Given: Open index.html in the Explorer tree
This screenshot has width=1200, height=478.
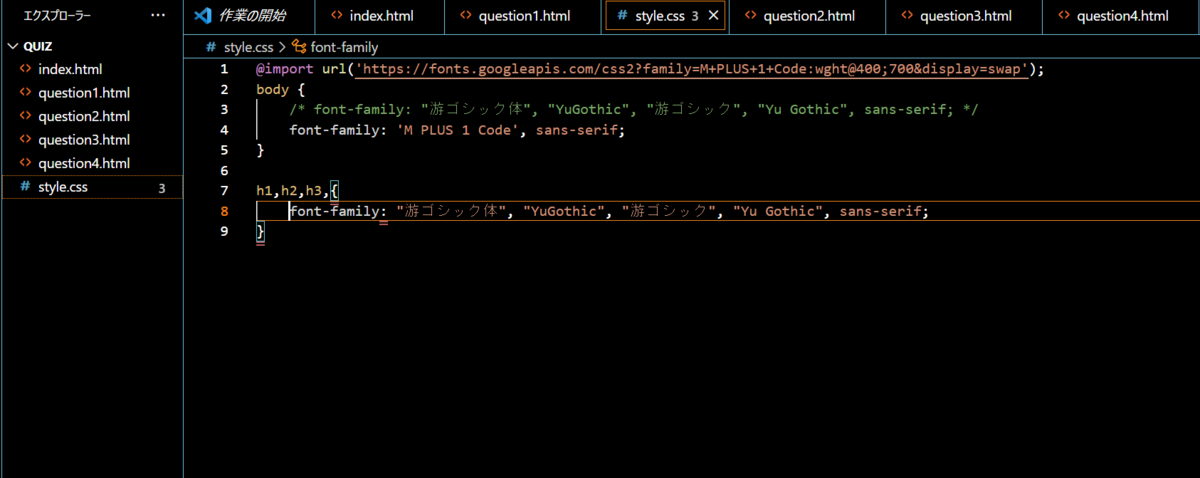Looking at the screenshot, I should (70, 70).
